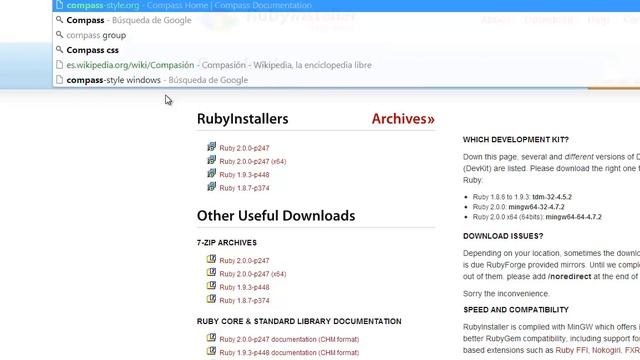Image resolution: width=640 pixels, height=360 pixels.
Task: Click the archive icon beside 7-zip Ruby 2.0.0-p247
Action: 211,259
